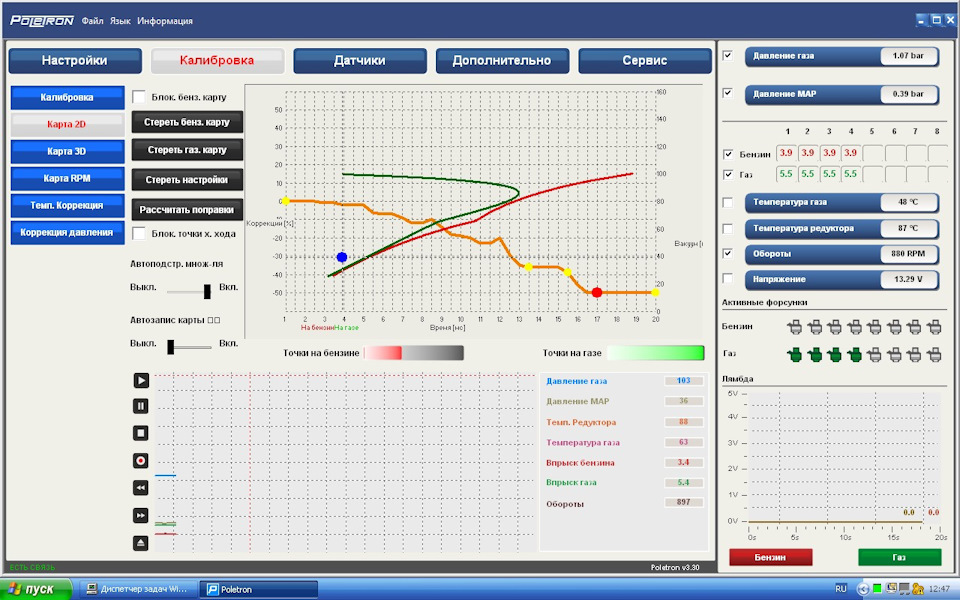Click Стереть бенз. карту button
Viewport: 960px width, 600px height.
[187, 122]
